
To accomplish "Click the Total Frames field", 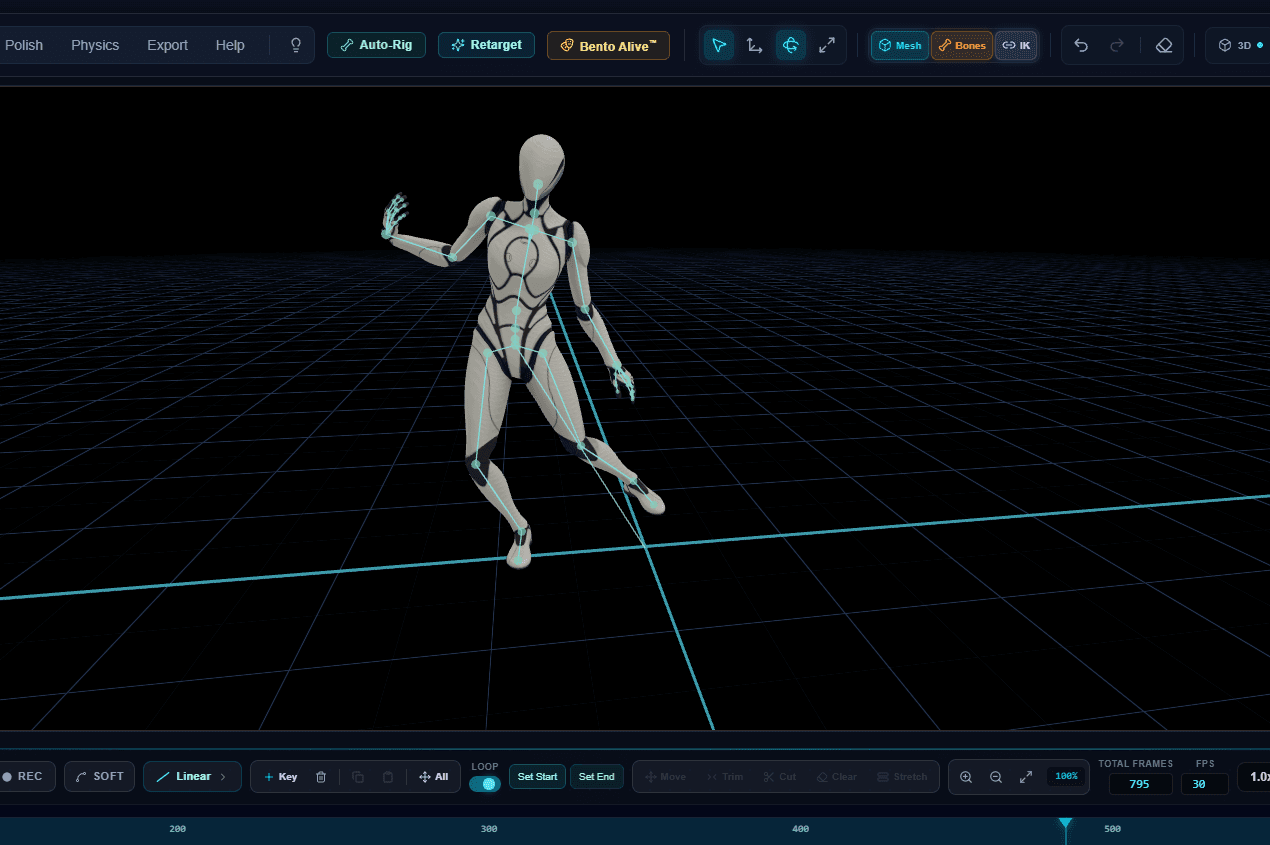I will pyautogui.click(x=1140, y=784).
